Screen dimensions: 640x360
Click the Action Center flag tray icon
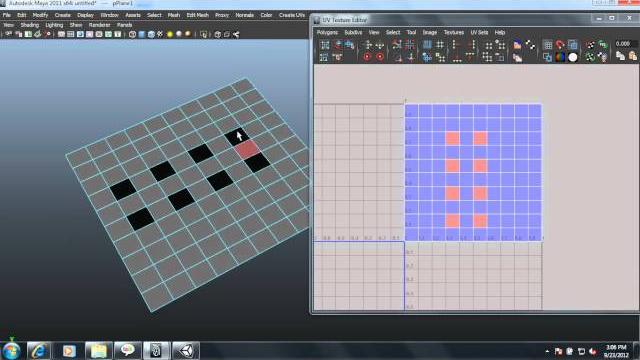(x=558, y=351)
